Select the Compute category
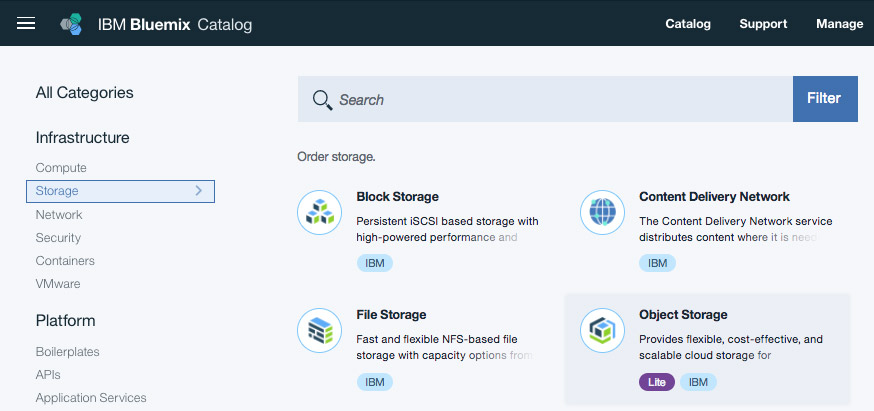This screenshot has height=411, width=874. (61, 168)
